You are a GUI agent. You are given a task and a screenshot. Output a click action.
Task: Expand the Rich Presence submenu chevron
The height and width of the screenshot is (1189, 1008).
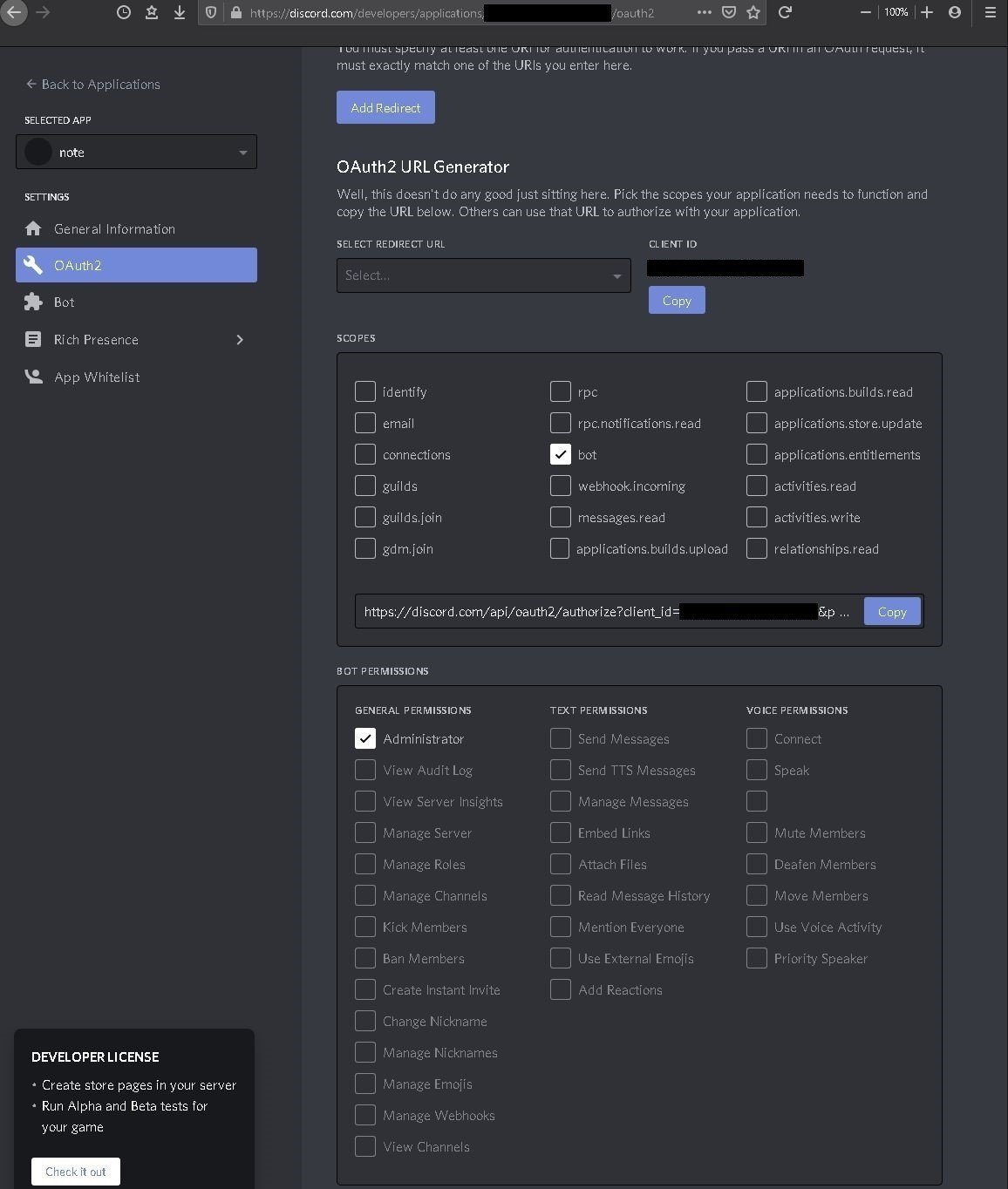pyautogui.click(x=240, y=339)
